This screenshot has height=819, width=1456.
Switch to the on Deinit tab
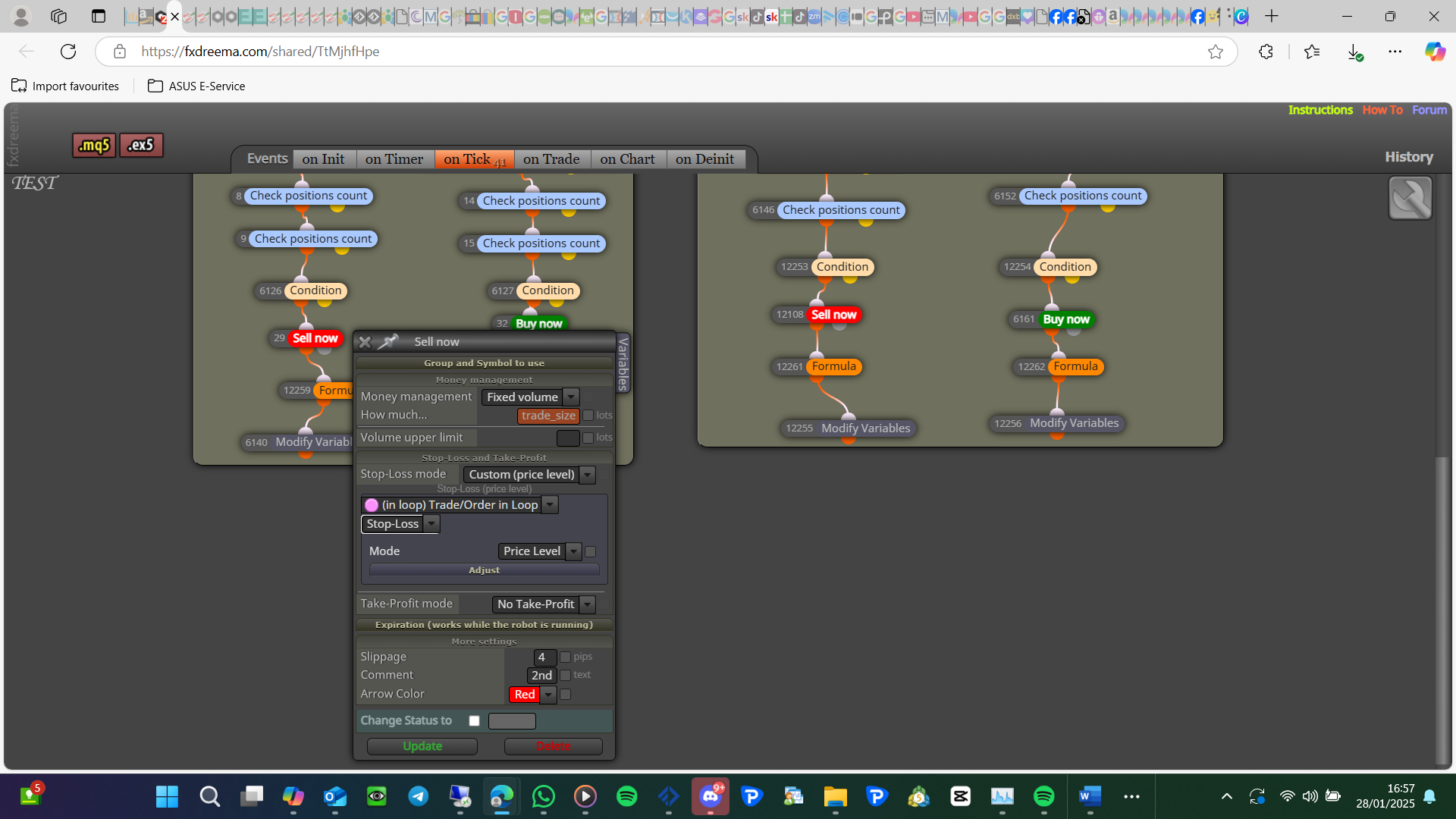coord(705,159)
